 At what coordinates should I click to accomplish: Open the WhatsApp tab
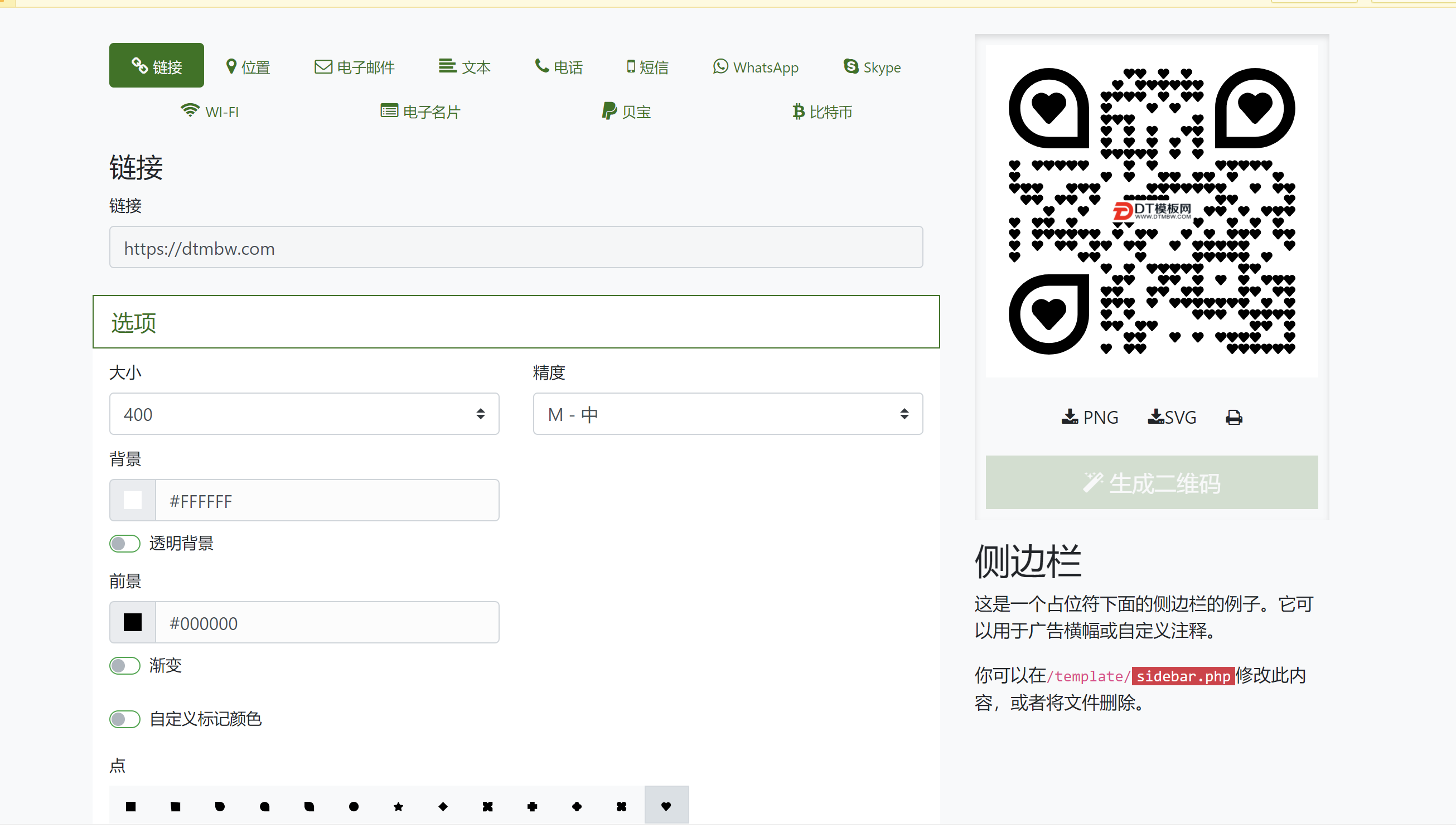coord(756,67)
